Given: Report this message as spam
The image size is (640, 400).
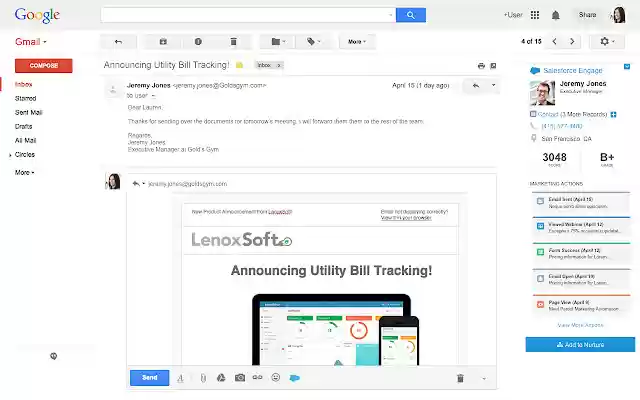Looking at the screenshot, I should [x=198, y=42].
